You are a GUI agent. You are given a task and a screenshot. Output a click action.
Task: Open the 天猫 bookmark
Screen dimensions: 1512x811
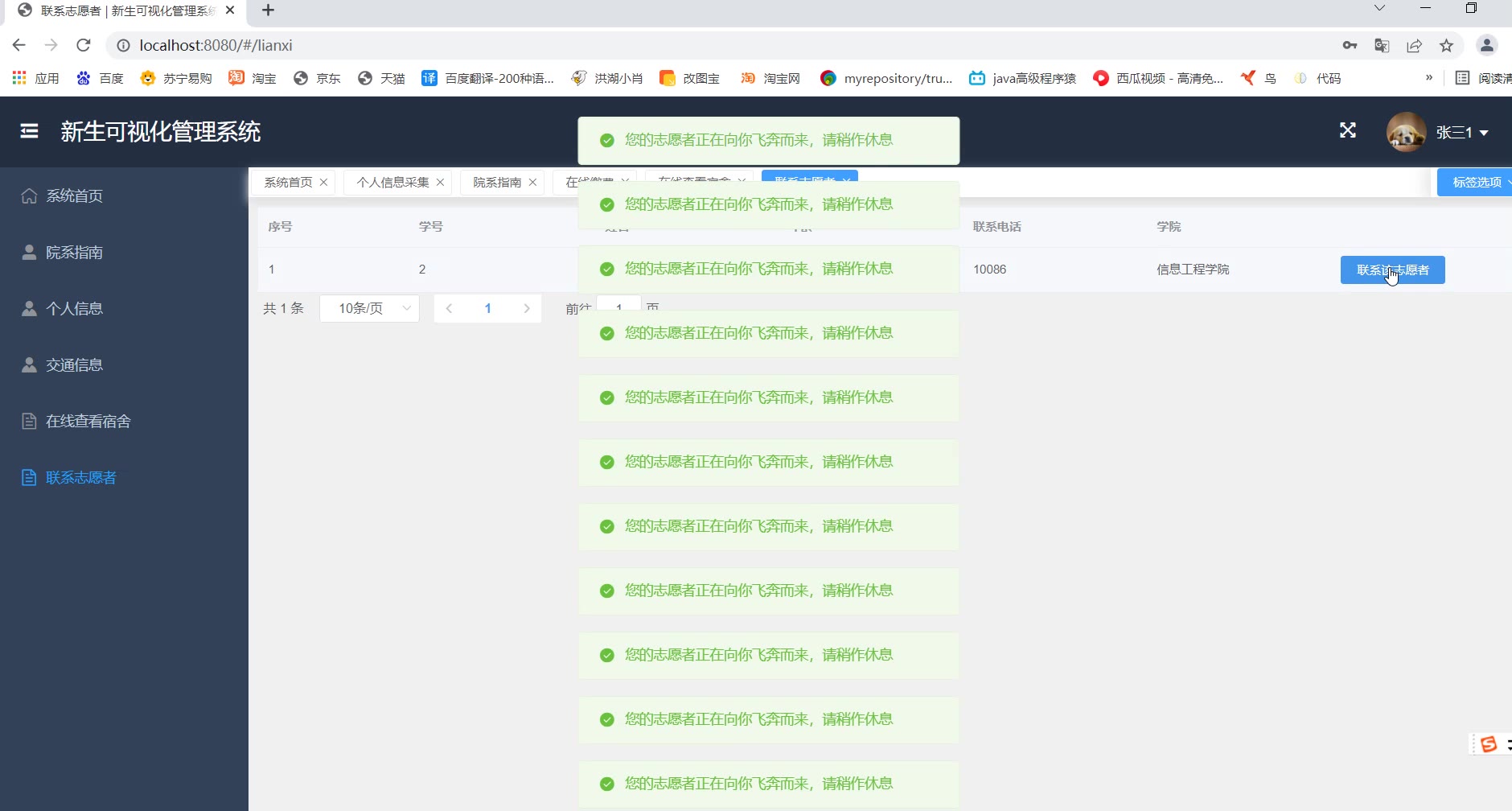click(x=382, y=78)
